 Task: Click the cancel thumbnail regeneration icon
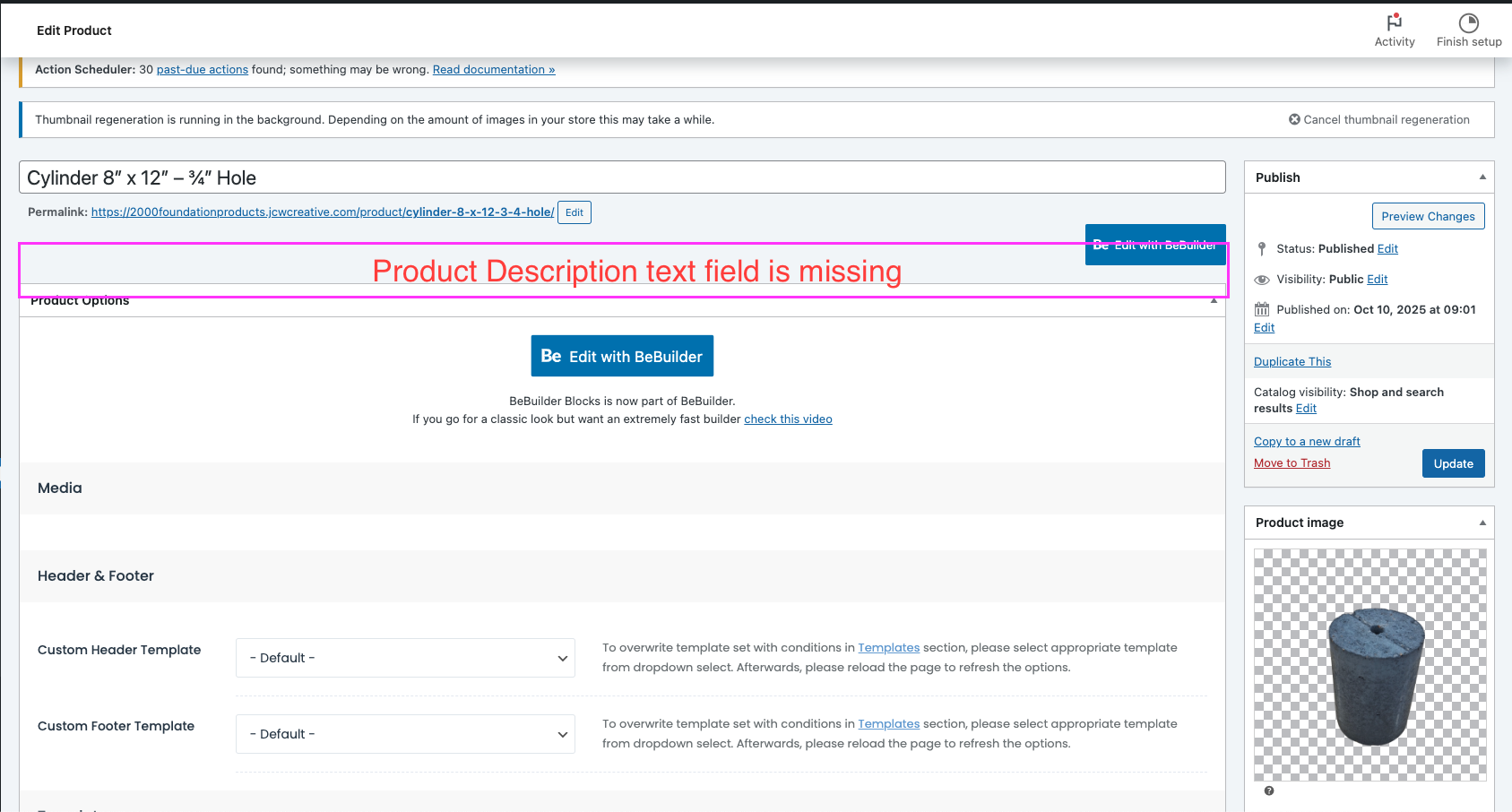[1294, 119]
